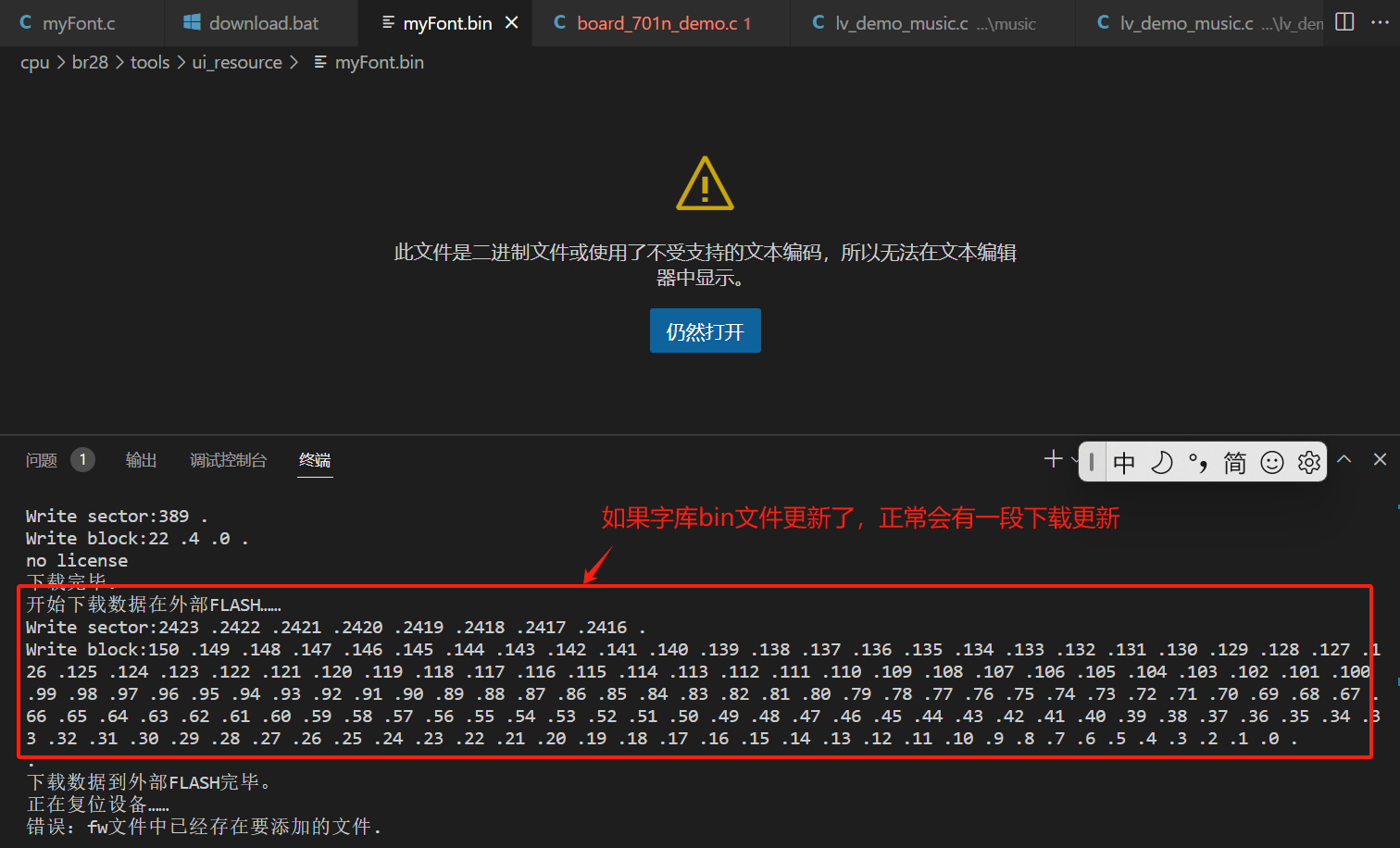The height and width of the screenshot is (848, 1400).
Task: Click the 仍然打开 button
Action: tap(706, 330)
